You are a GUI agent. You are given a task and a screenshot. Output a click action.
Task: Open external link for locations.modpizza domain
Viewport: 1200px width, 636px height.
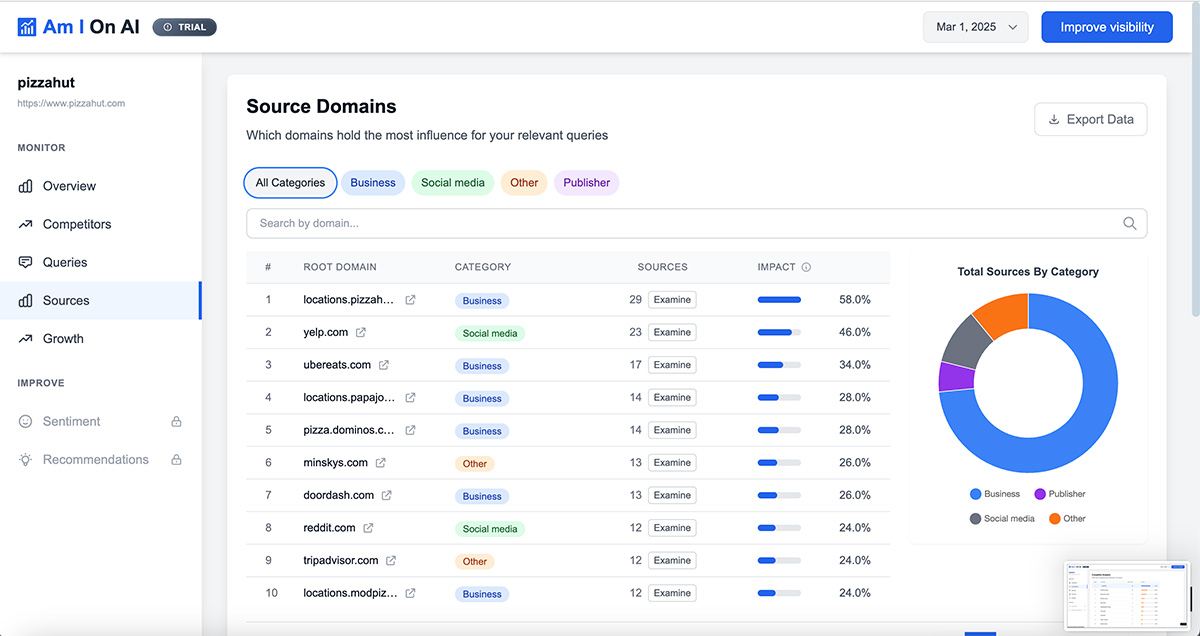410,593
